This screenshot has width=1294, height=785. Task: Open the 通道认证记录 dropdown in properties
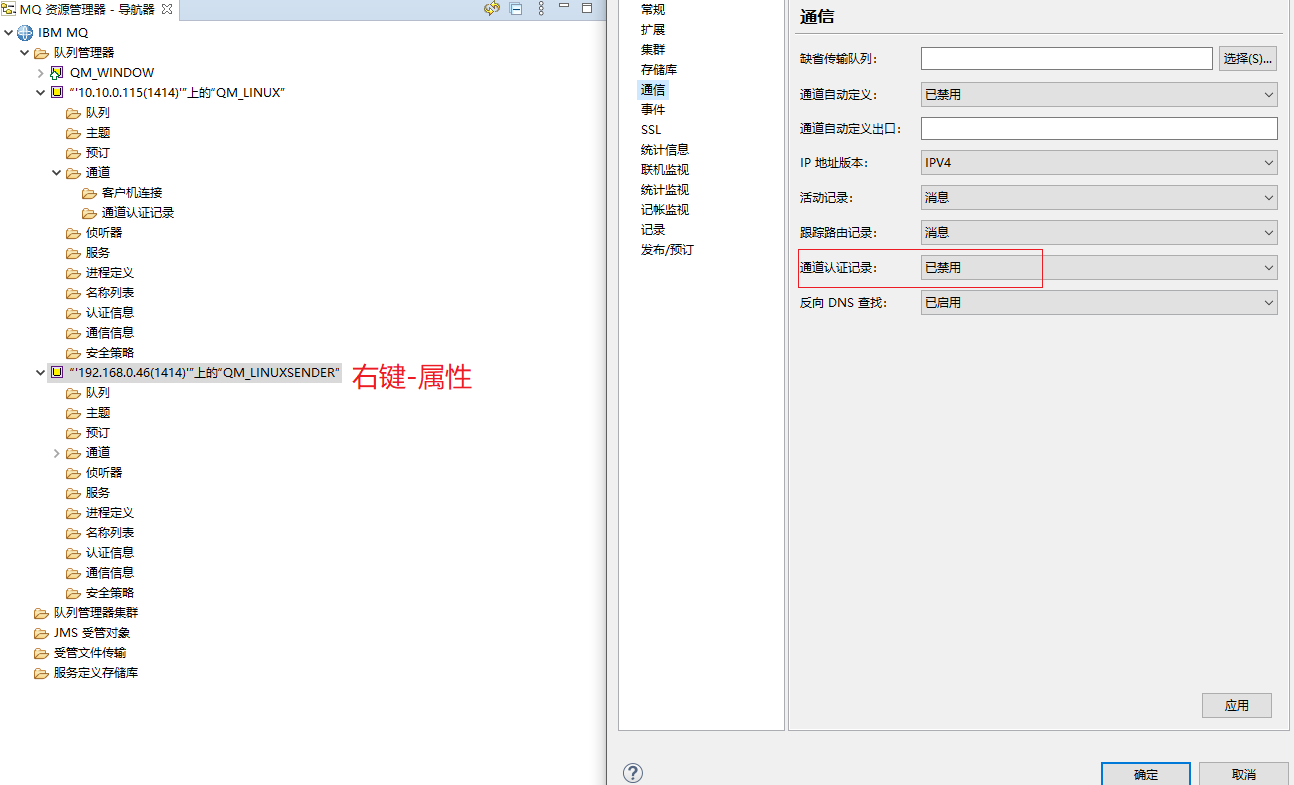1099,267
